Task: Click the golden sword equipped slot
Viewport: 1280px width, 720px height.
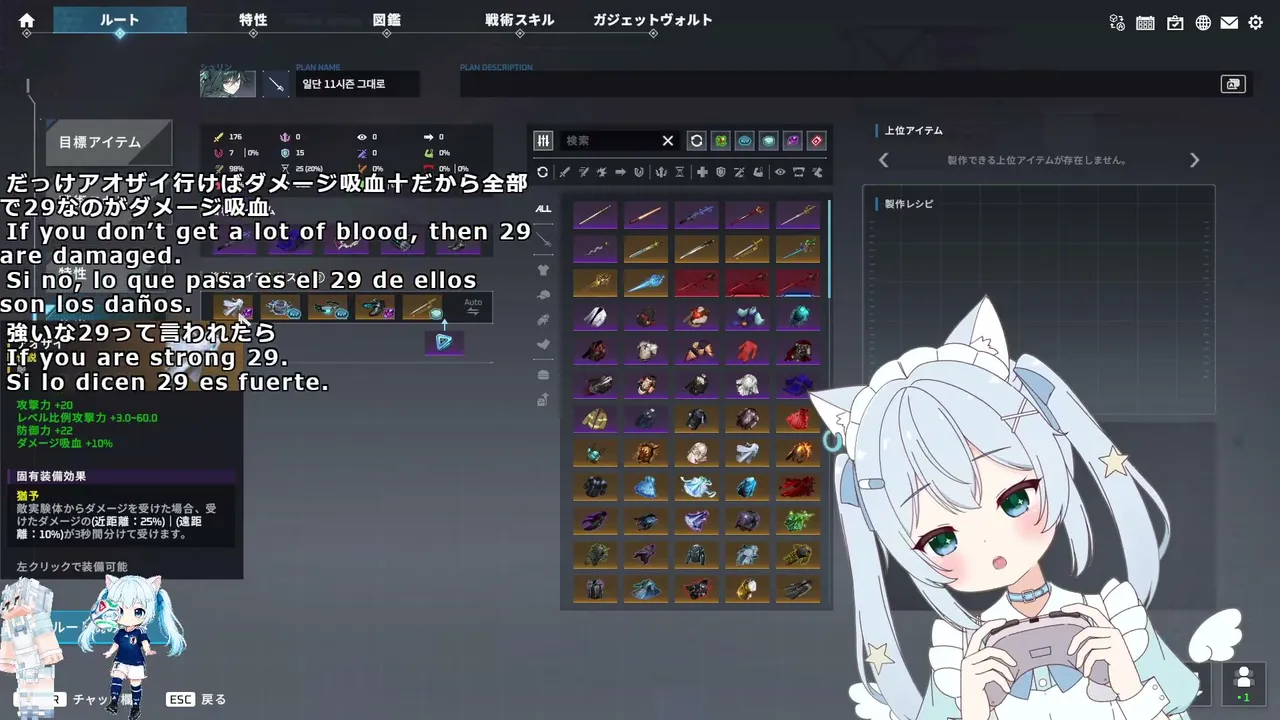Action: click(x=422, y=308)
